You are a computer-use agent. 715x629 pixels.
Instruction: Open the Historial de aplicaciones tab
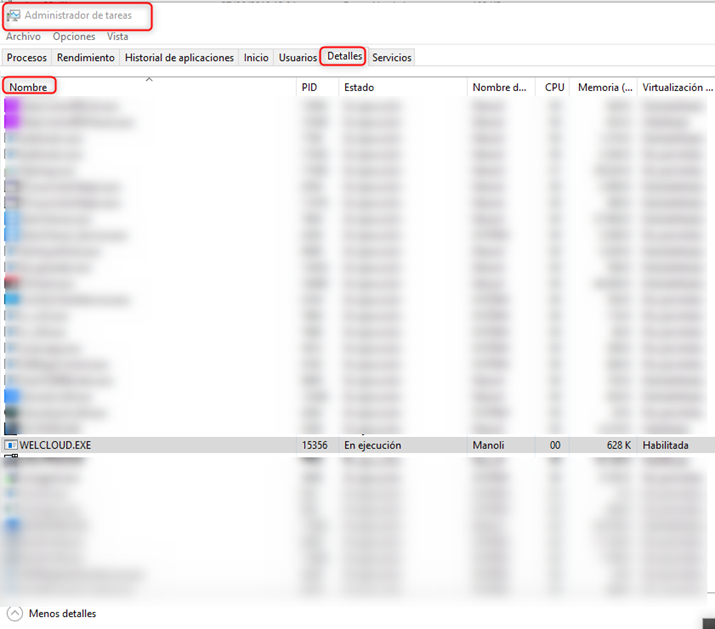tap(179, 58)
